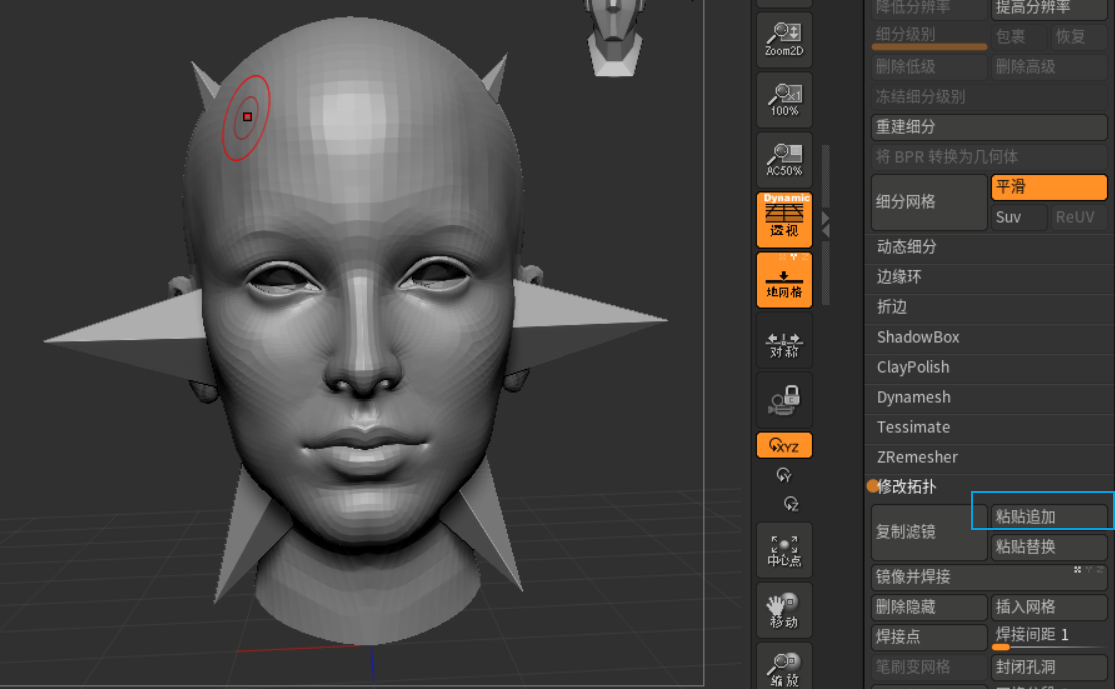
Task: Select the 移动 move hand tool
Action: pos(784,610)
